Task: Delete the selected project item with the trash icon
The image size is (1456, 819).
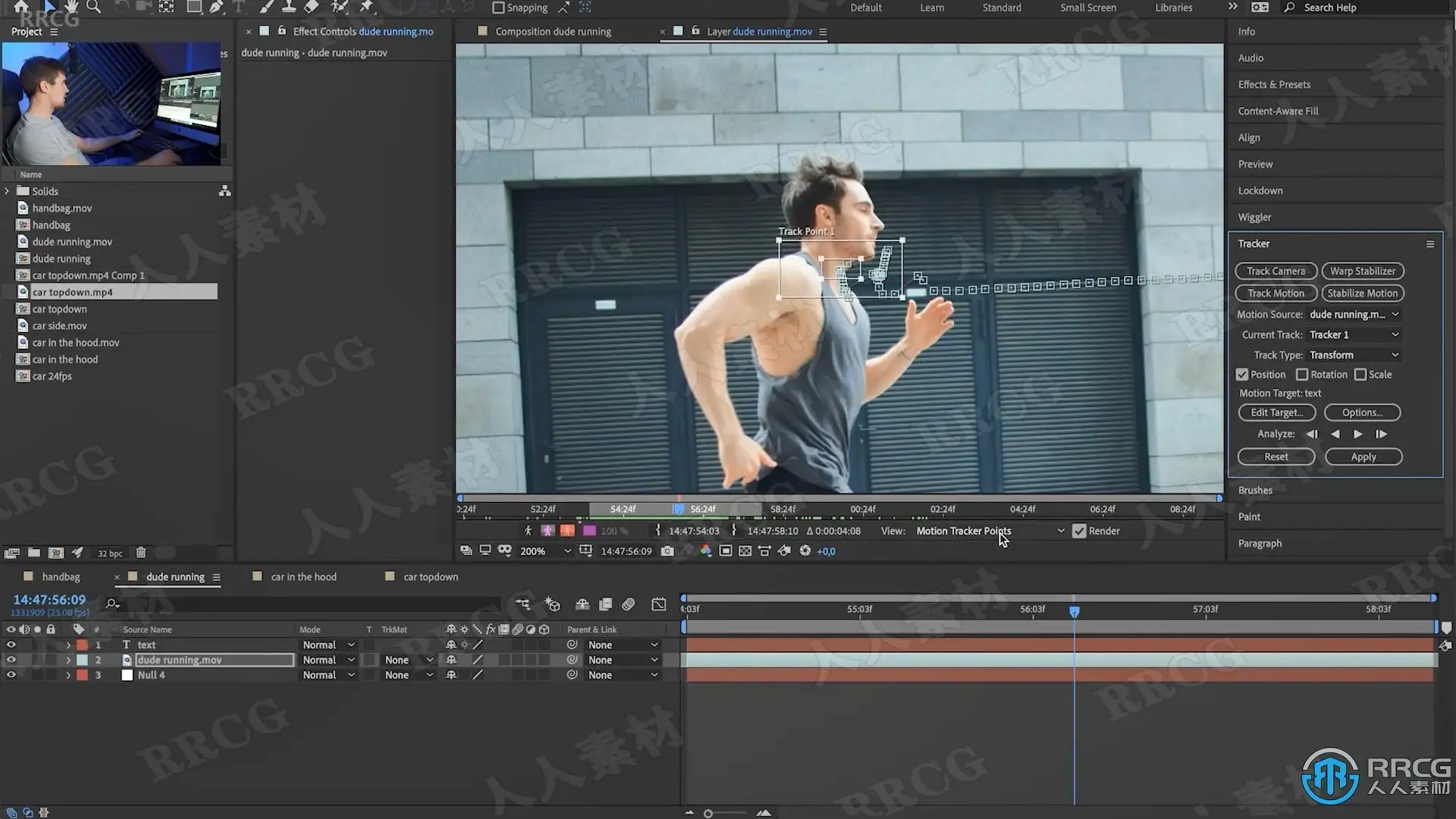Action: point(140,553)
